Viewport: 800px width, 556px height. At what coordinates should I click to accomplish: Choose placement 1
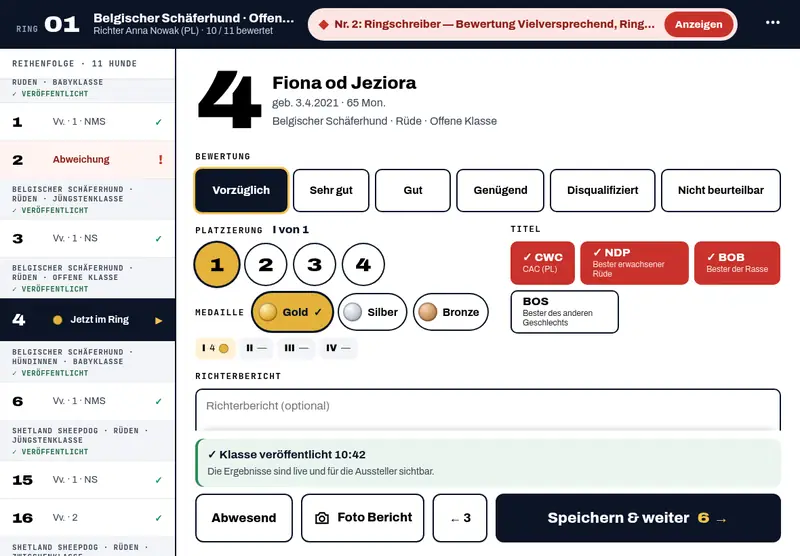pyautogui.click(x=217, y=264)
